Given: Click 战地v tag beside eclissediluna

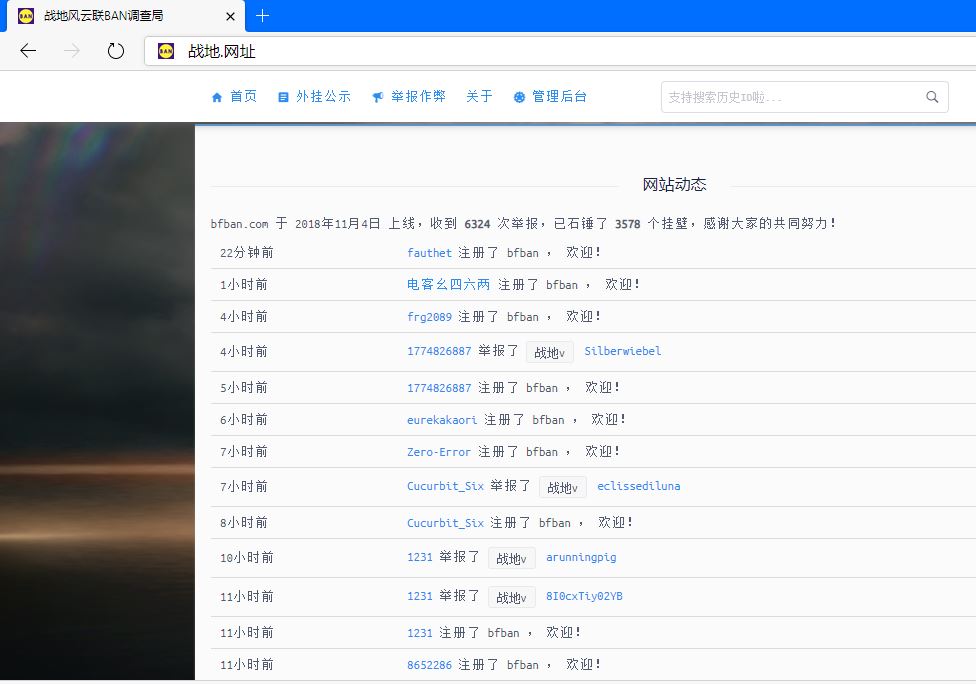Looking at the screenshot, I should pos(563,487).
